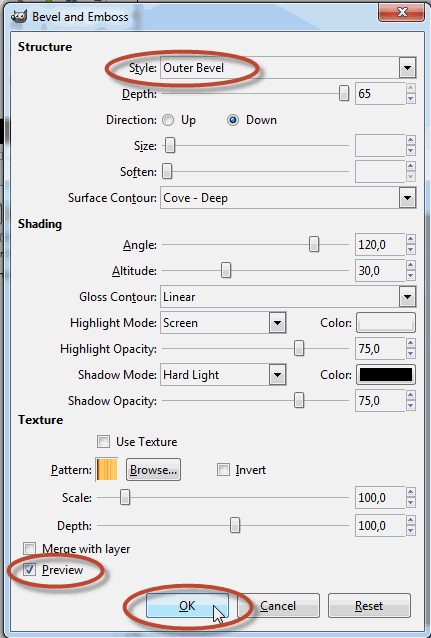
Task: Increase Structure Depth value with the up arrow
Action: (x=411, y=88)
